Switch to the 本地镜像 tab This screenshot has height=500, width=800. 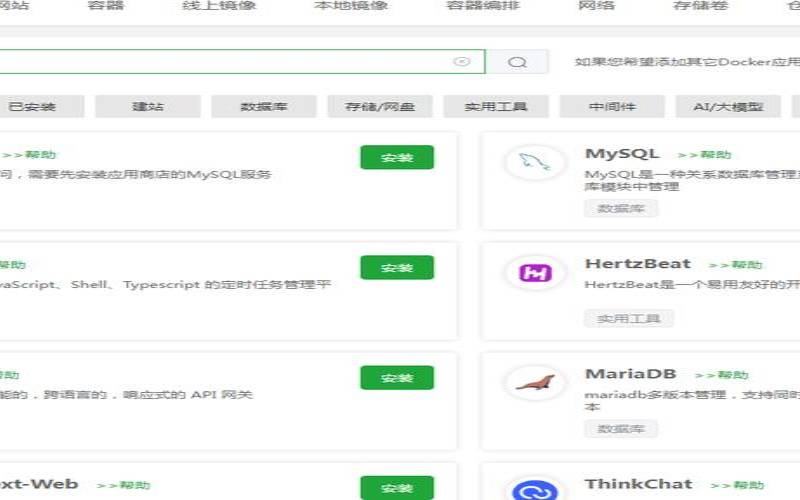click(351, 6)
